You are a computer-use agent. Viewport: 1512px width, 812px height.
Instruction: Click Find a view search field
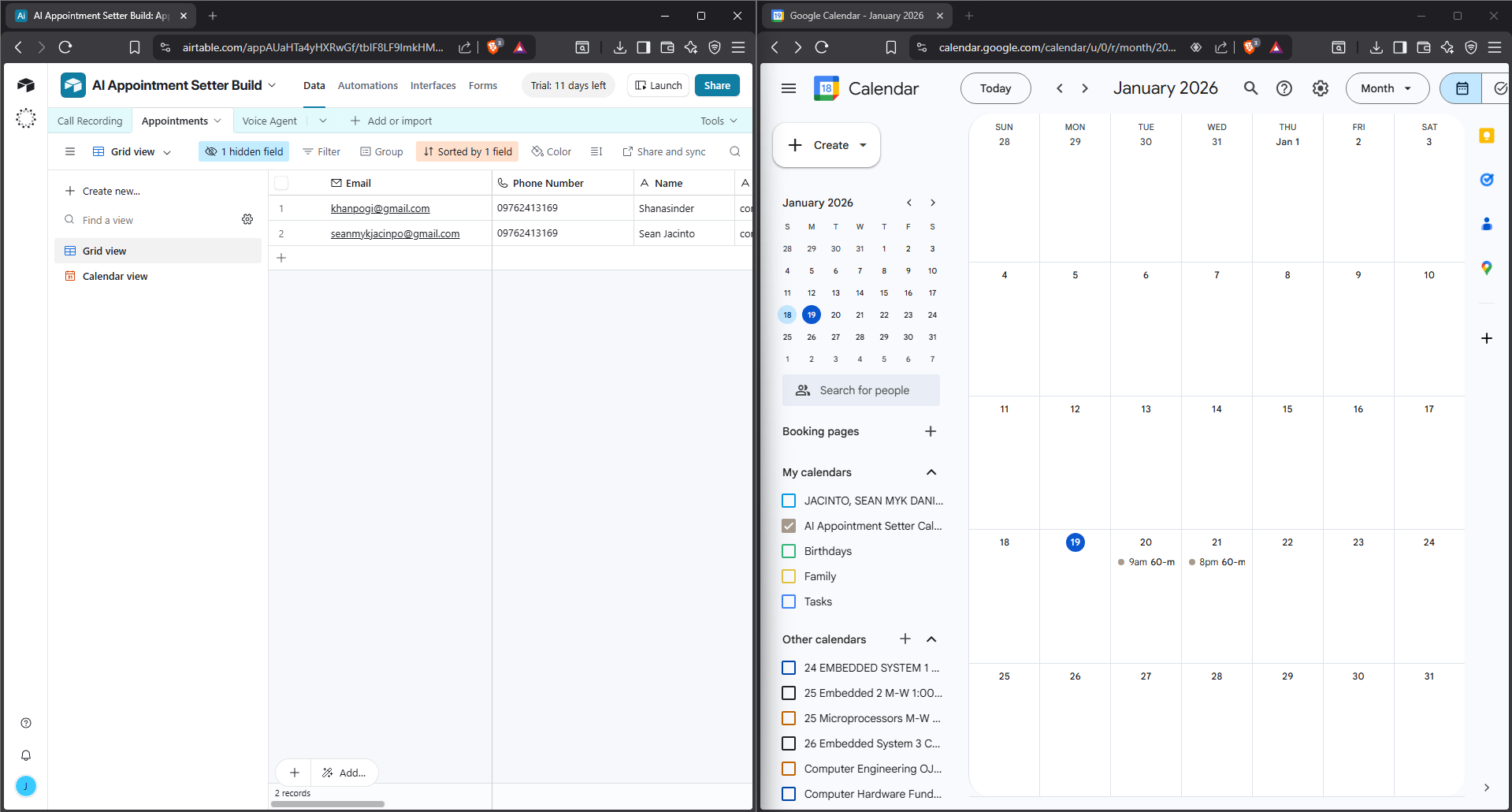pyautogui.click(x=150, y=220)
